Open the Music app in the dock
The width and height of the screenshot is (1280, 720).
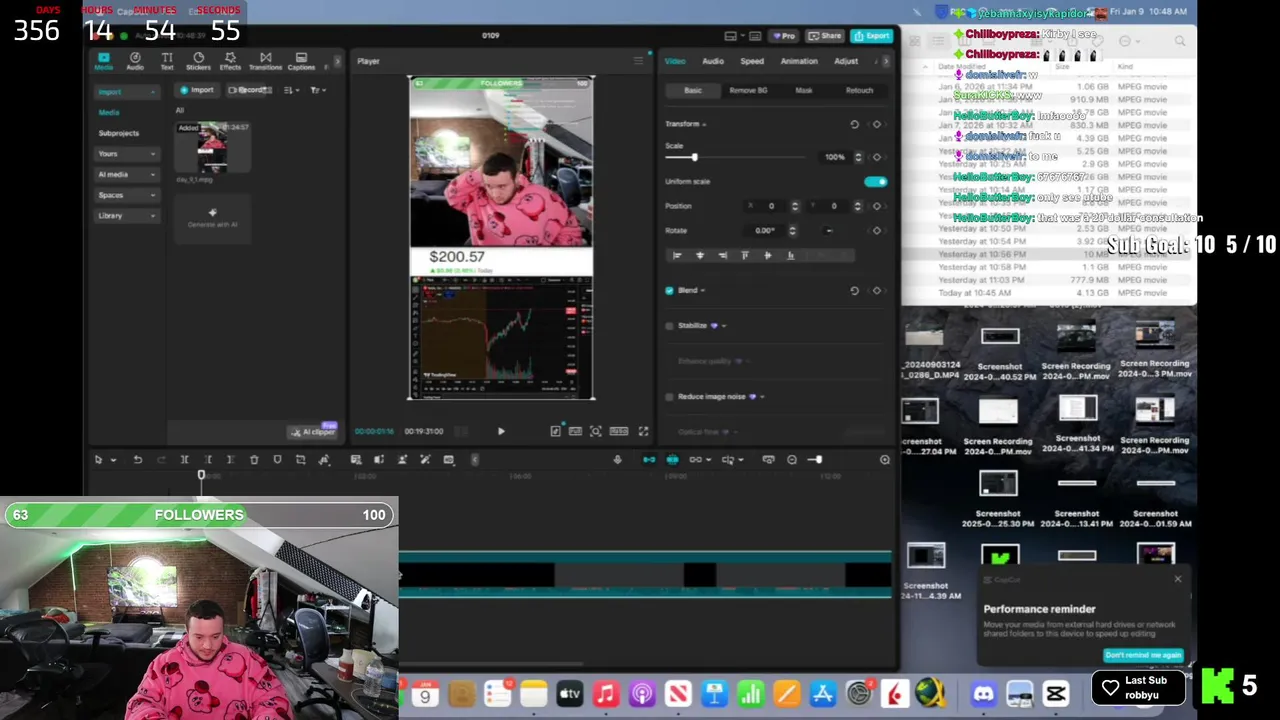(605, 694)
